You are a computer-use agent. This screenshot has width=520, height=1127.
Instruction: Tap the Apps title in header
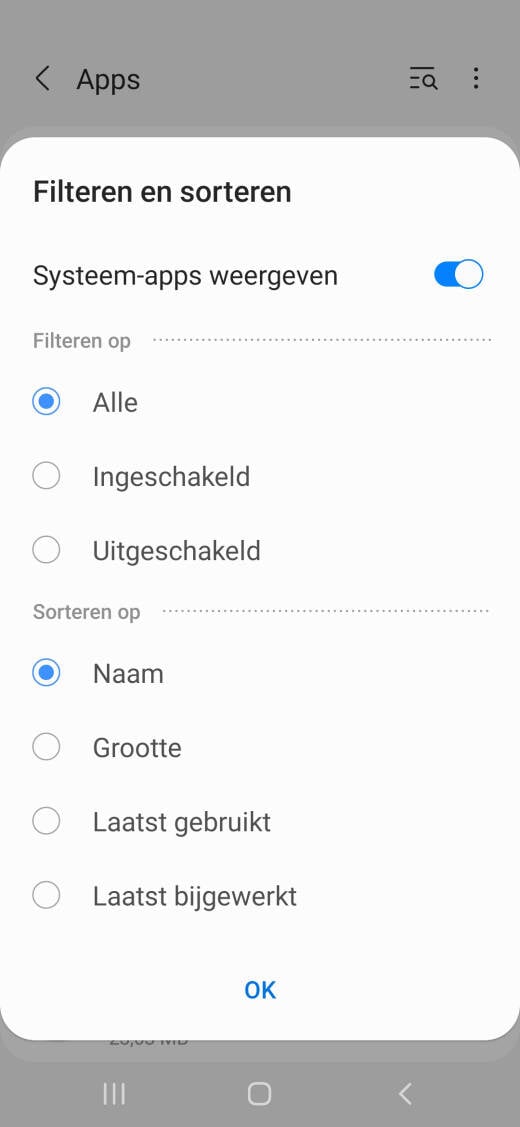108,79
